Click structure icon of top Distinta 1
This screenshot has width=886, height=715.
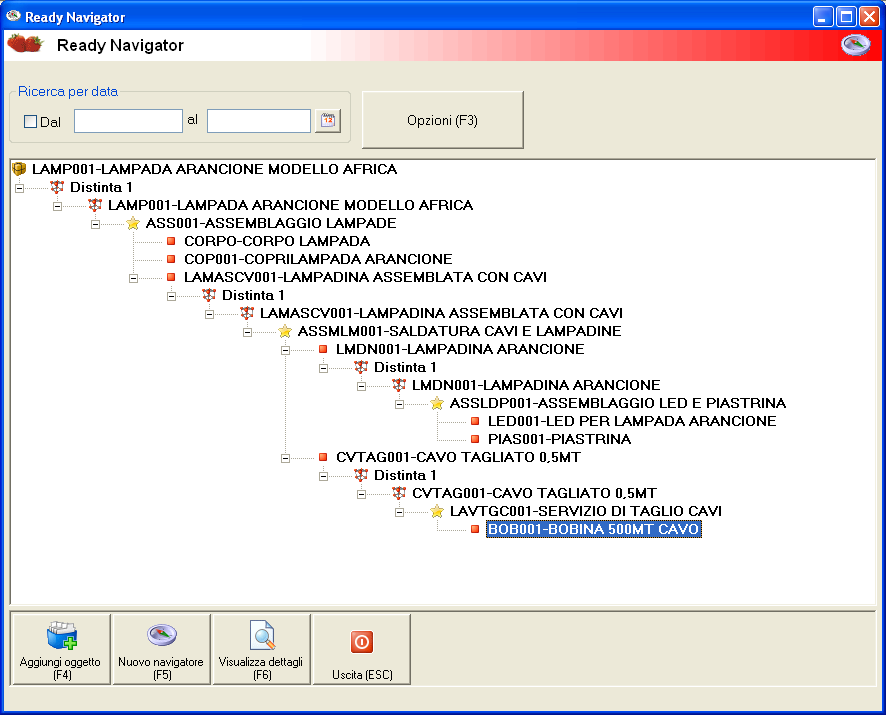coord(57,187)
